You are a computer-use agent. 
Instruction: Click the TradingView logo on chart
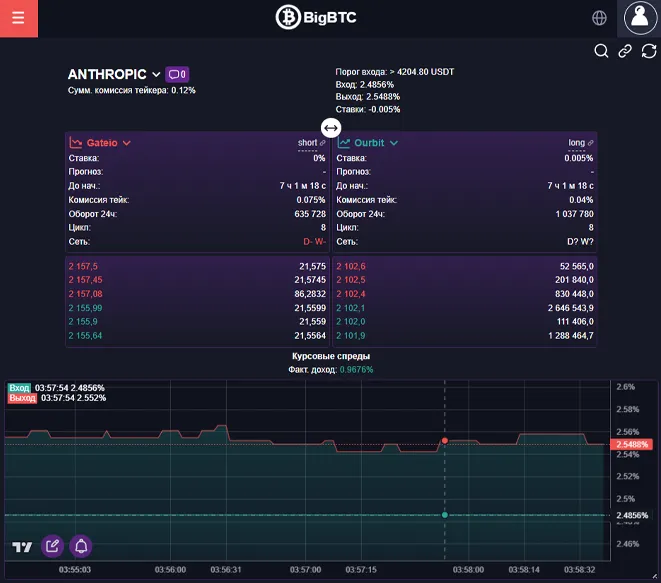[x=22, y=547]
